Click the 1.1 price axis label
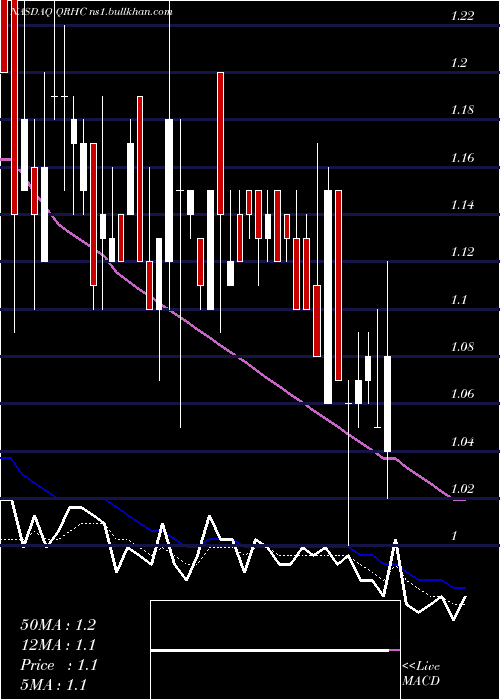The image size is (500, 700). pyautogui.click(x=459, y=300)
